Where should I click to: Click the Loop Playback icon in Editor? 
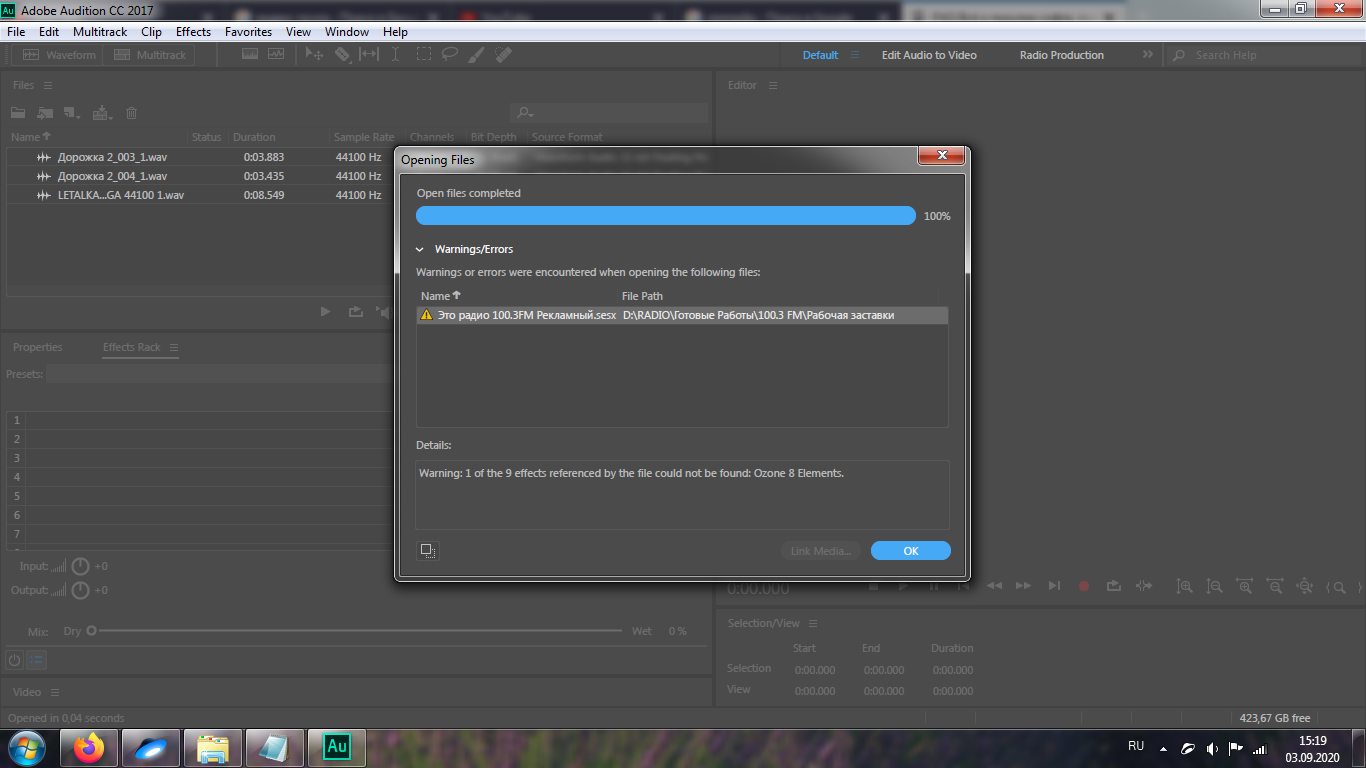click(x=1114, y=586)
